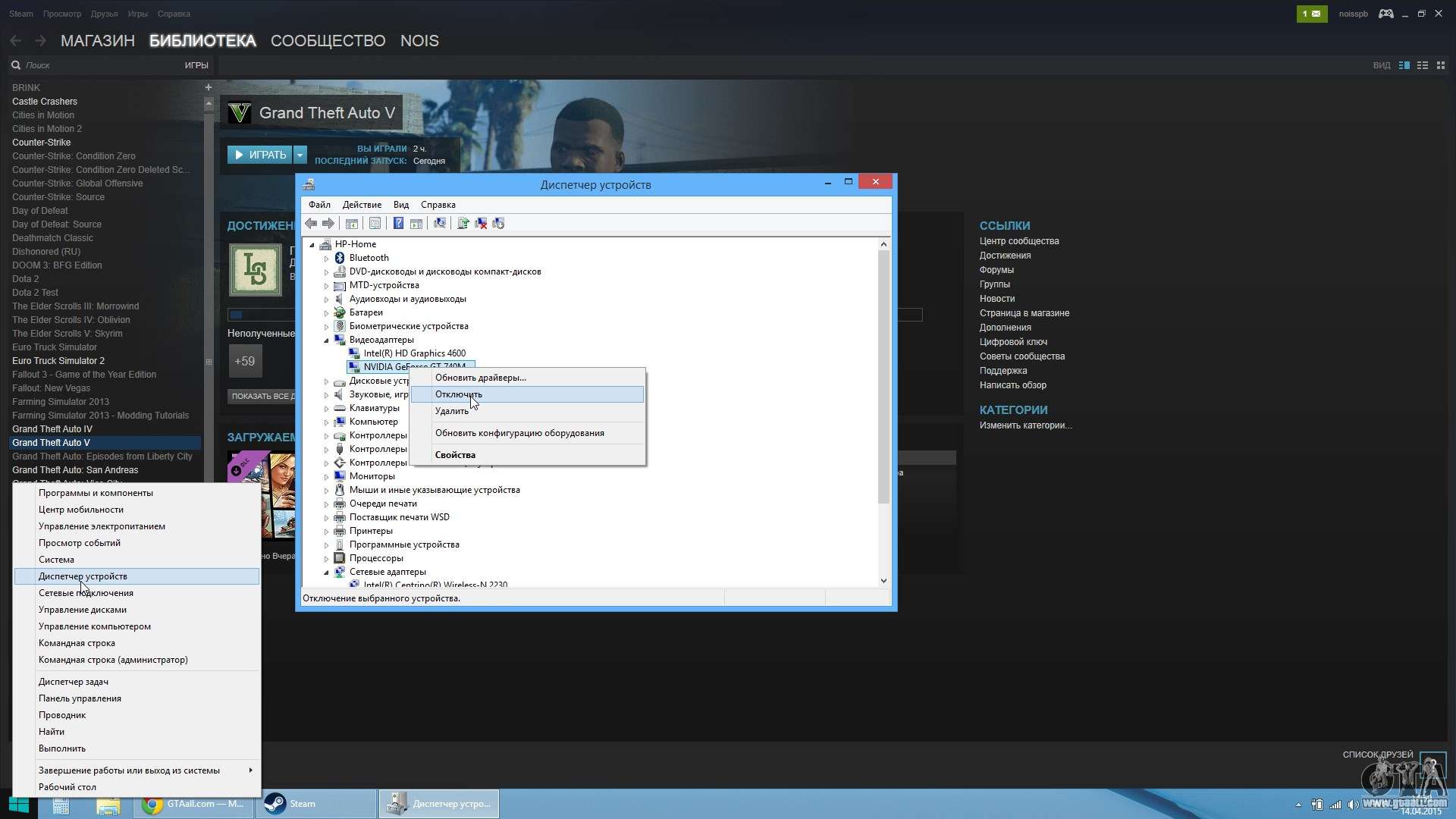Open Завершение работы или выход submenu
Image resolution: width=1456 pixels, height=819 pixels.
click(136, 770)
